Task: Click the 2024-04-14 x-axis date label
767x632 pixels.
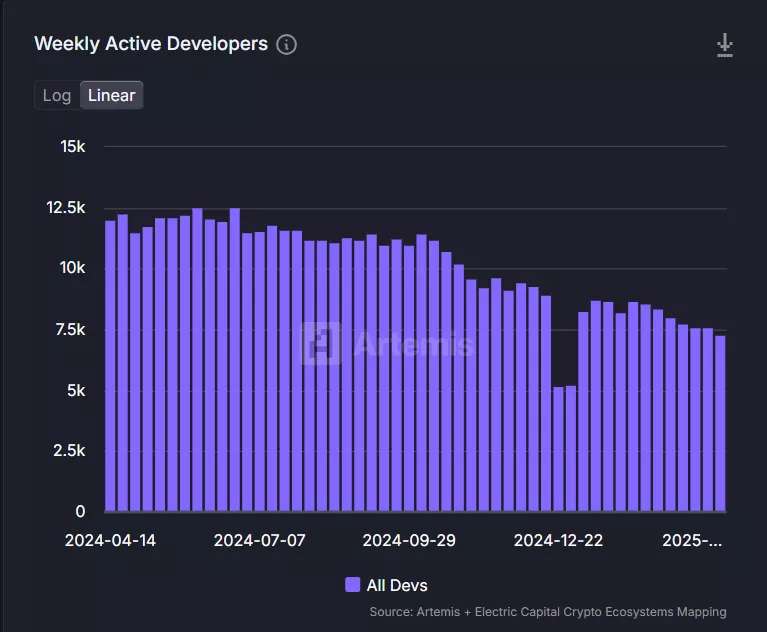Action: coord(110,540)
